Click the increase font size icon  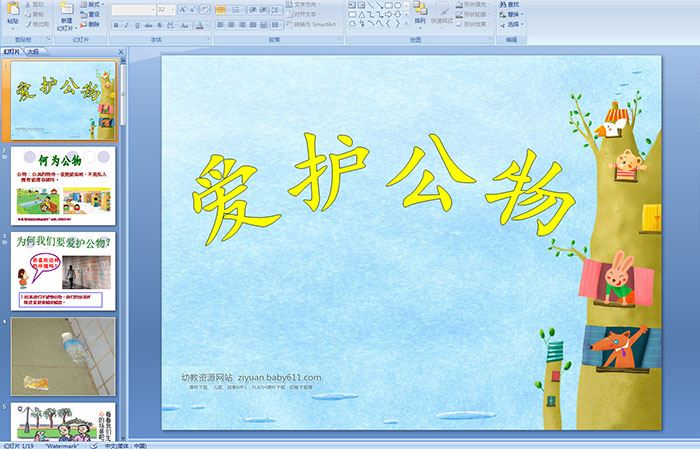pos(182,8)
